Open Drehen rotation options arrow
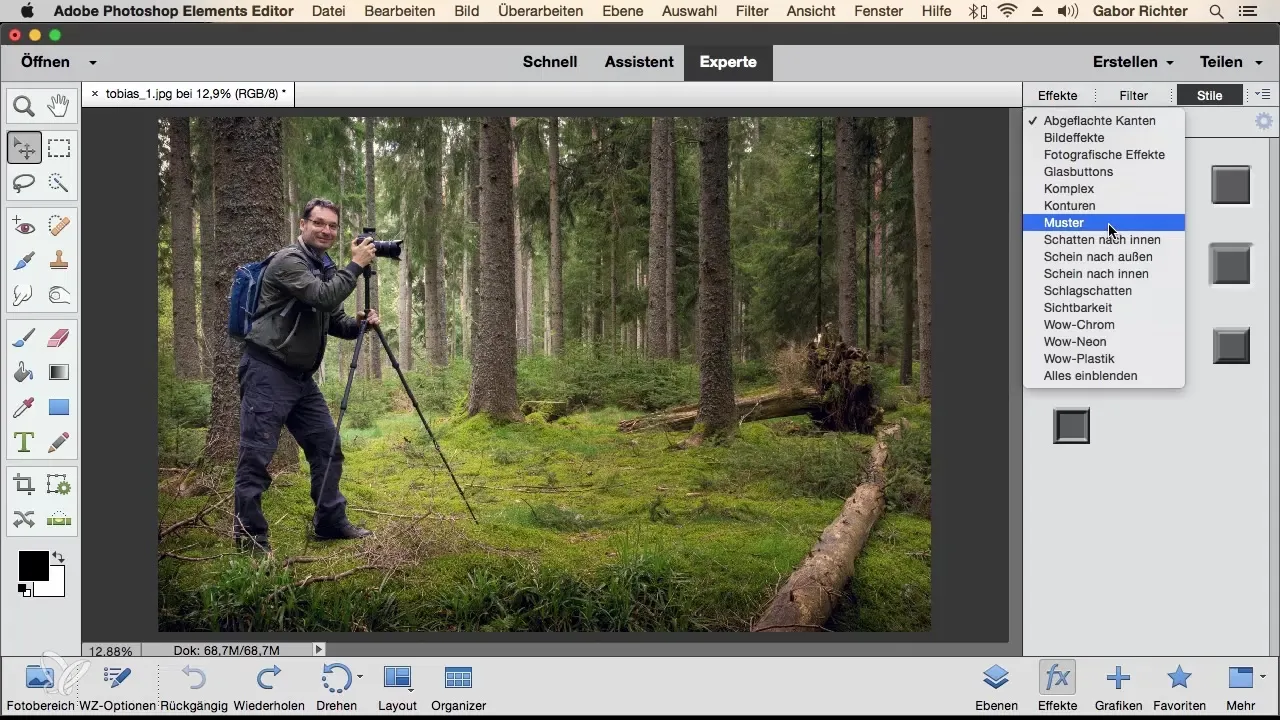 360,677
